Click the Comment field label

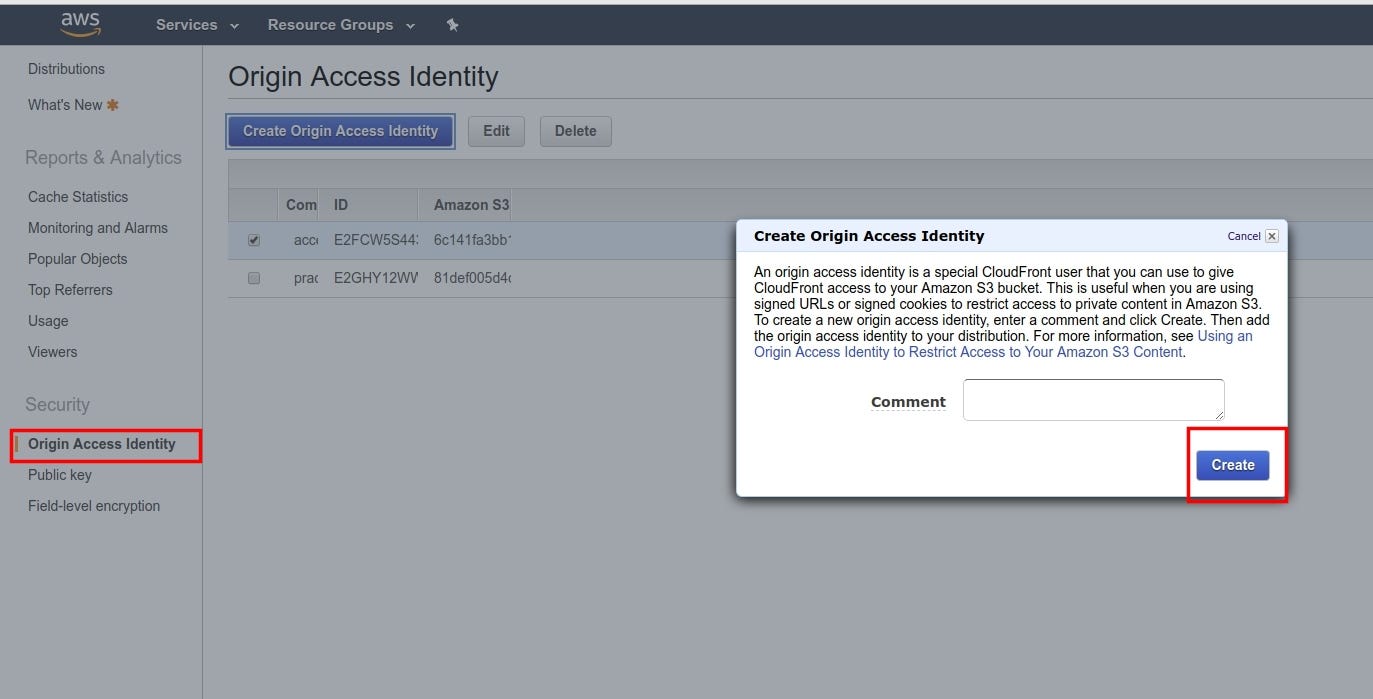tap(908, 402)
